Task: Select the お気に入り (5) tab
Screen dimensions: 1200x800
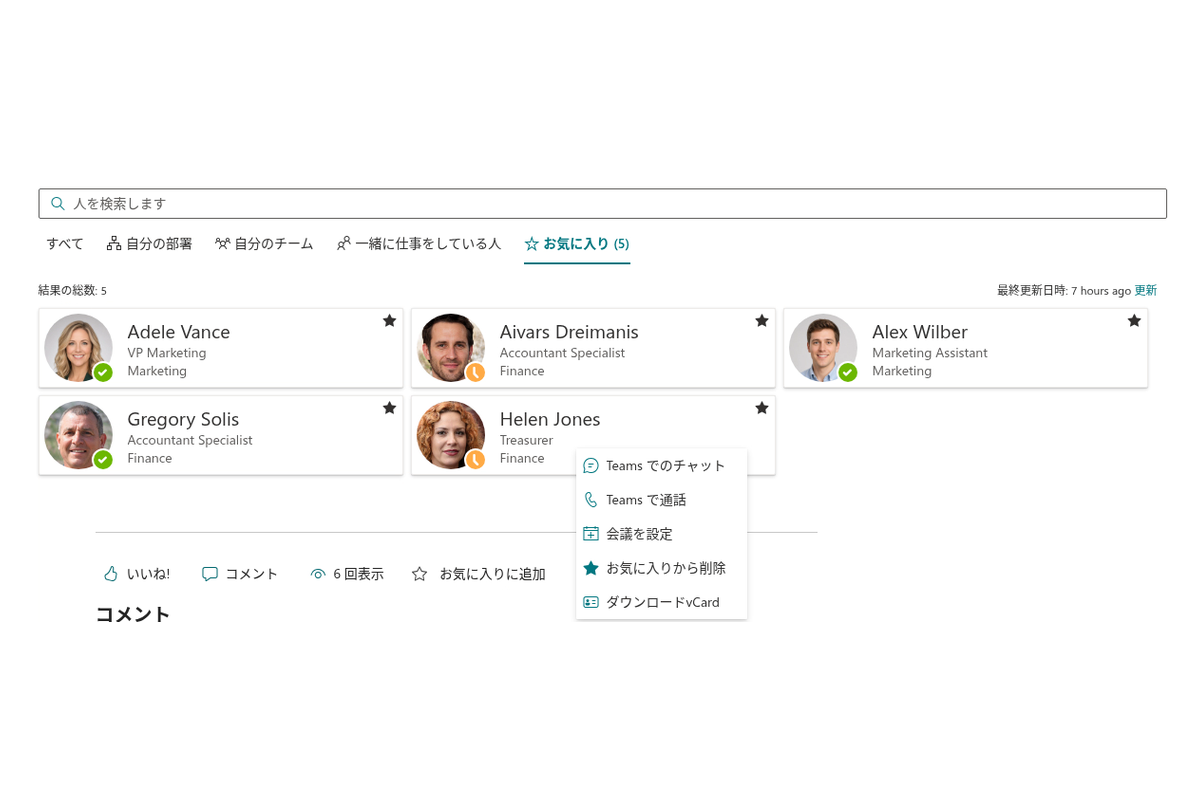Action: (577, 243)
